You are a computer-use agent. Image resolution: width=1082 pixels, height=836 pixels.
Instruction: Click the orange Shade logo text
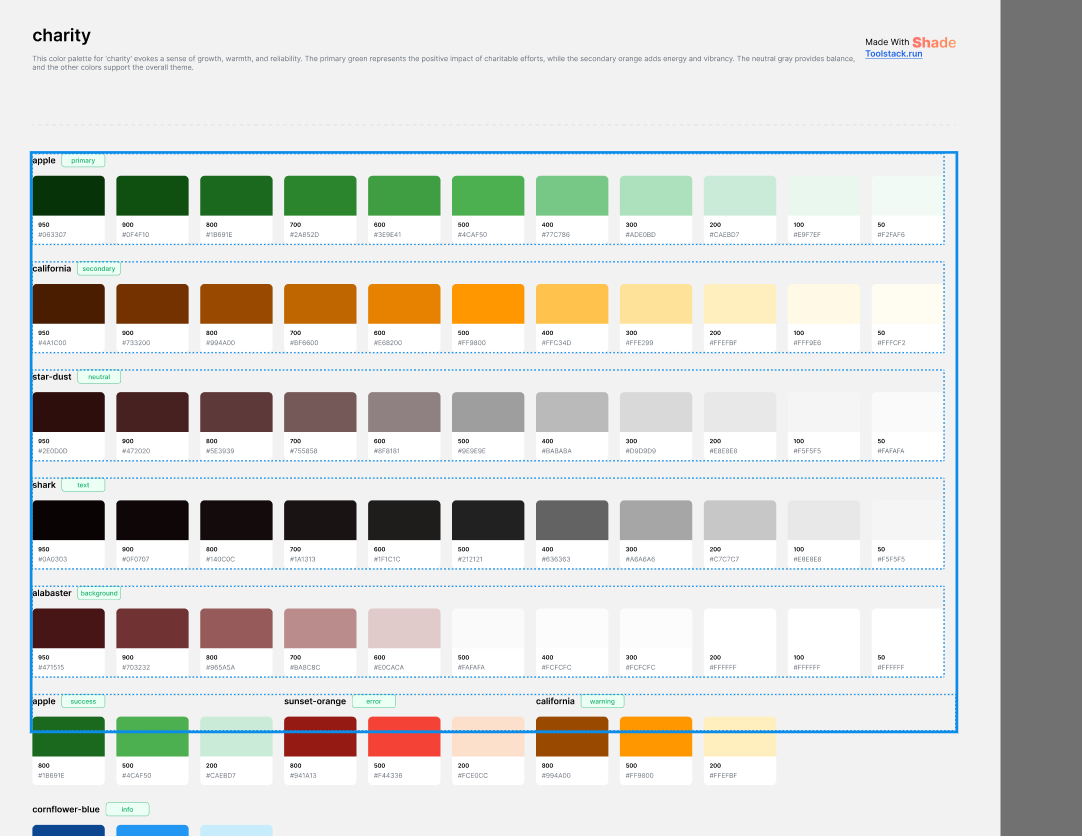pos(934,42)
